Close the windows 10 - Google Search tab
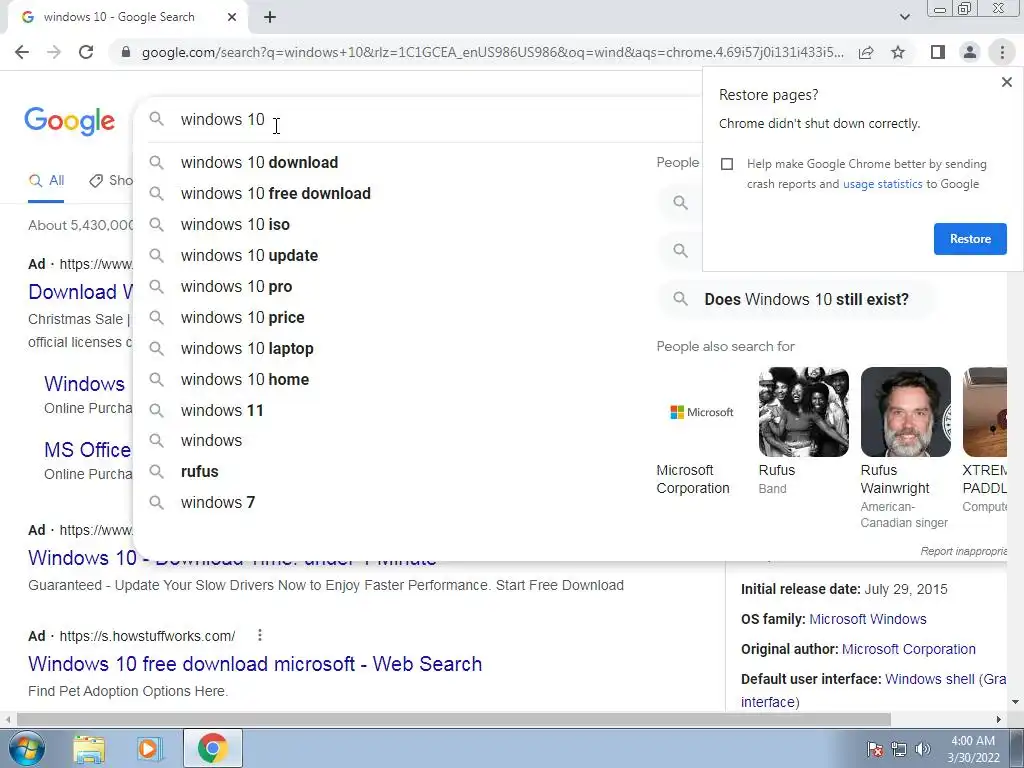Screen dimensions: 1024x768 point(232,17)
